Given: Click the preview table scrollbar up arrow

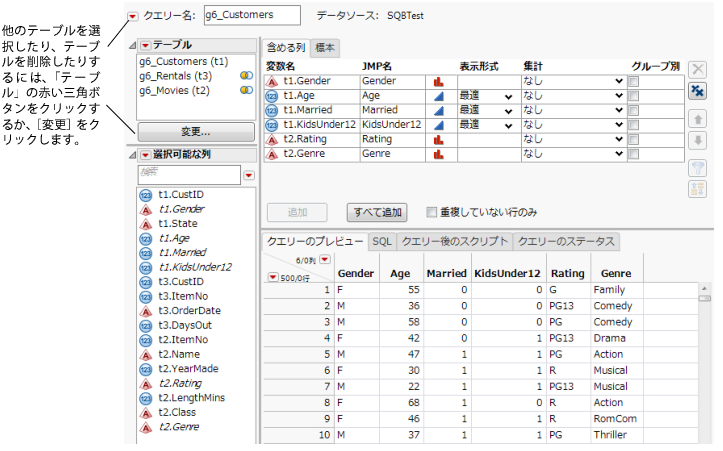Looking at the screenshot, I should coord(704,289).
